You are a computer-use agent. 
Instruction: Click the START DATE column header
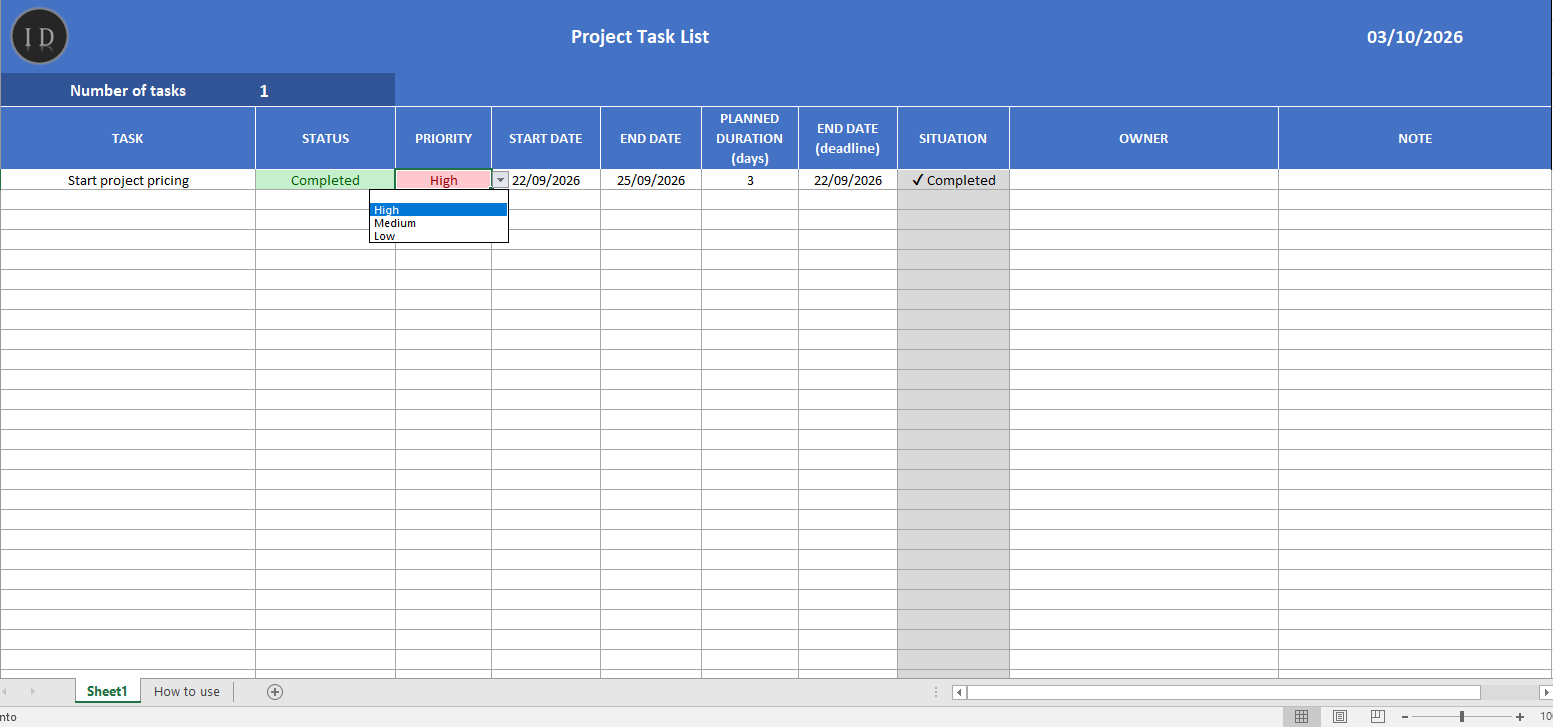click(x=546, y=138)
